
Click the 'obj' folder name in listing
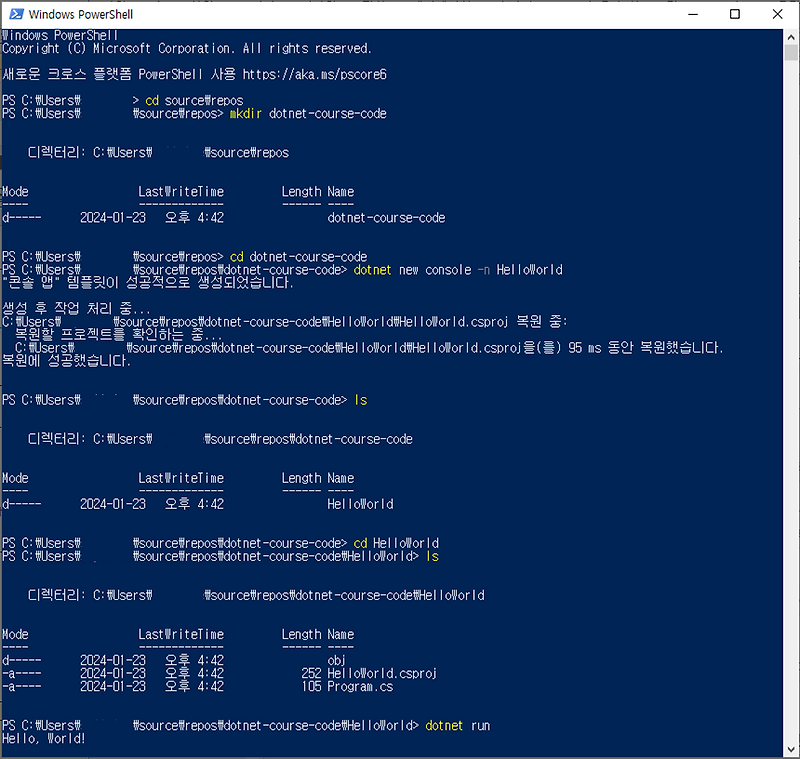click(x=337, y=661)
